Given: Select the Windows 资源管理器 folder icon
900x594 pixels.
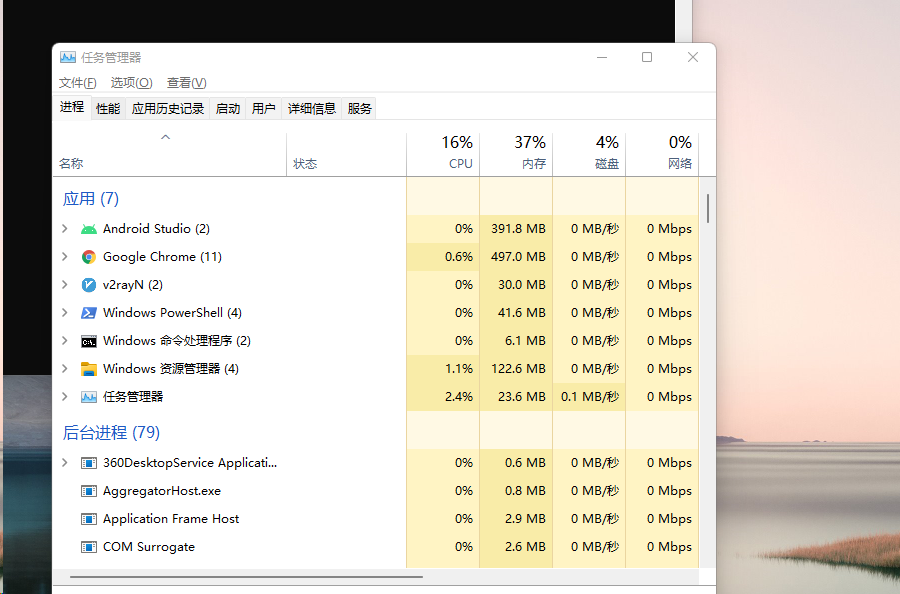Looking at the screenshot, I should click(89, 369).
